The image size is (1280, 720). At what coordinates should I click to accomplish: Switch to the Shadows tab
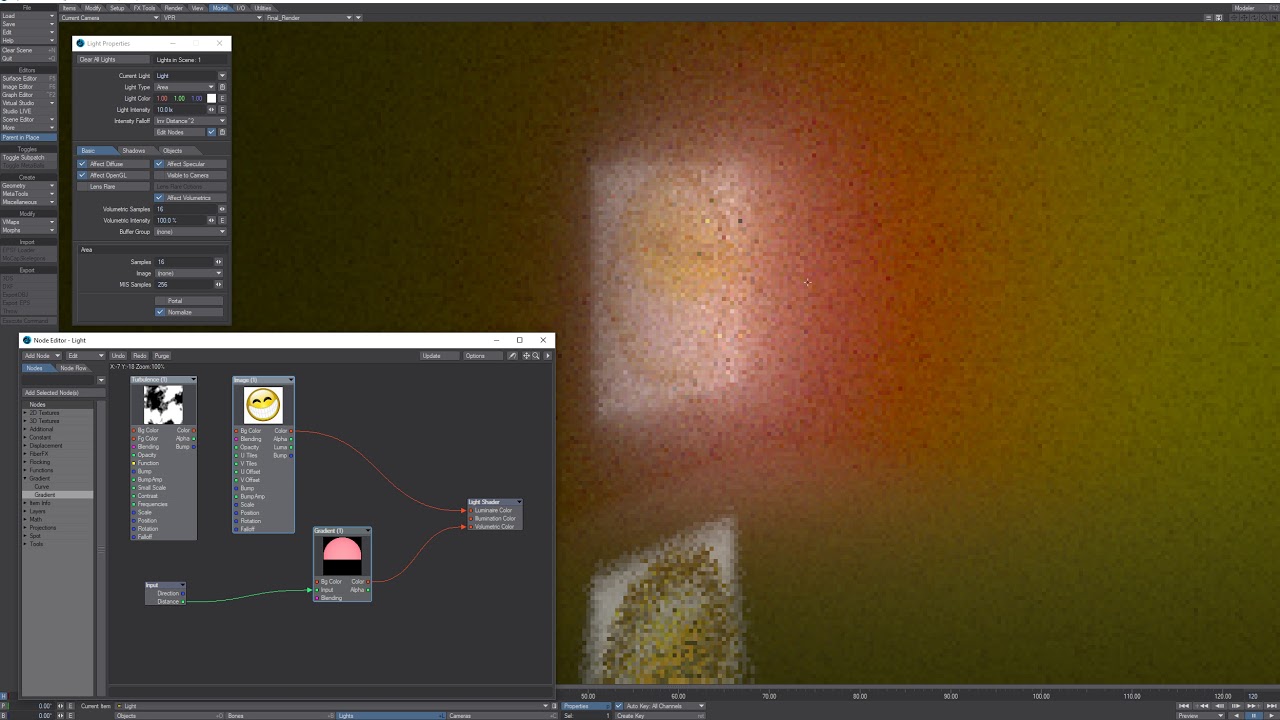133,151
